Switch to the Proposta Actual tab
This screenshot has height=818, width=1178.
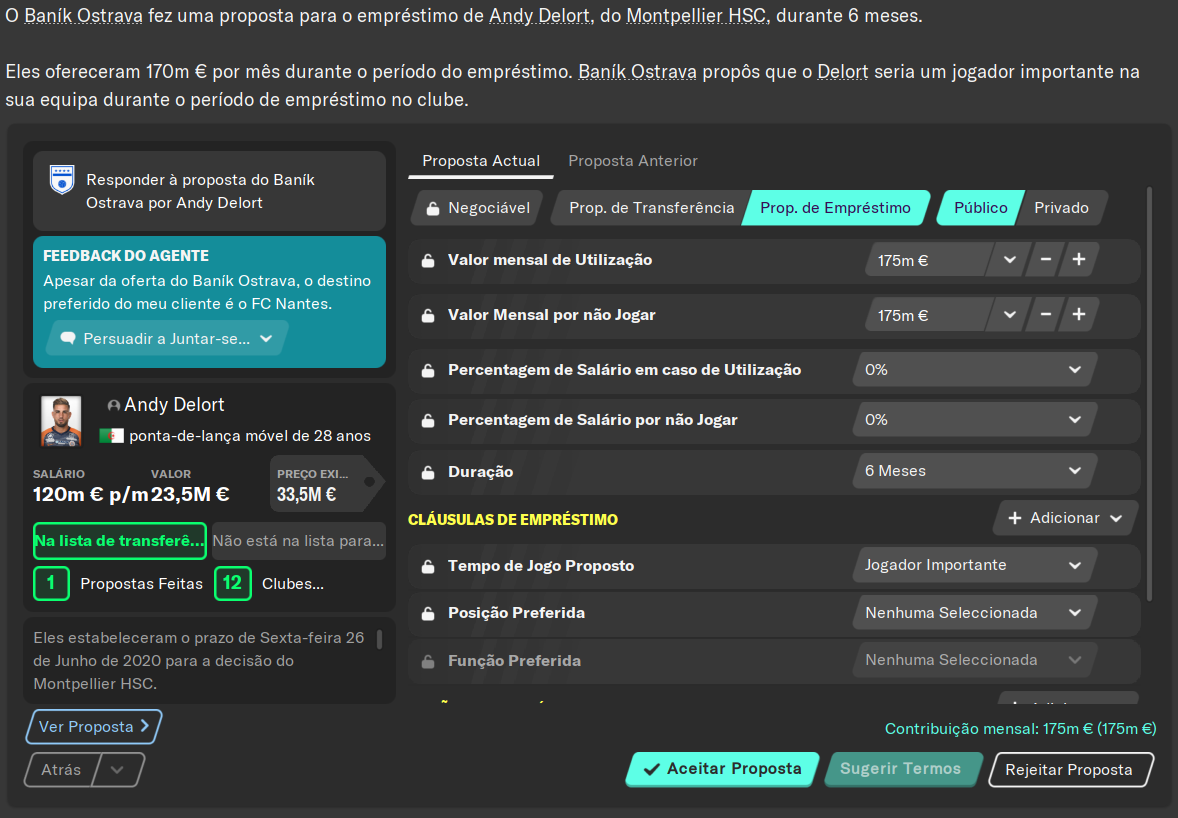point(481,161)
